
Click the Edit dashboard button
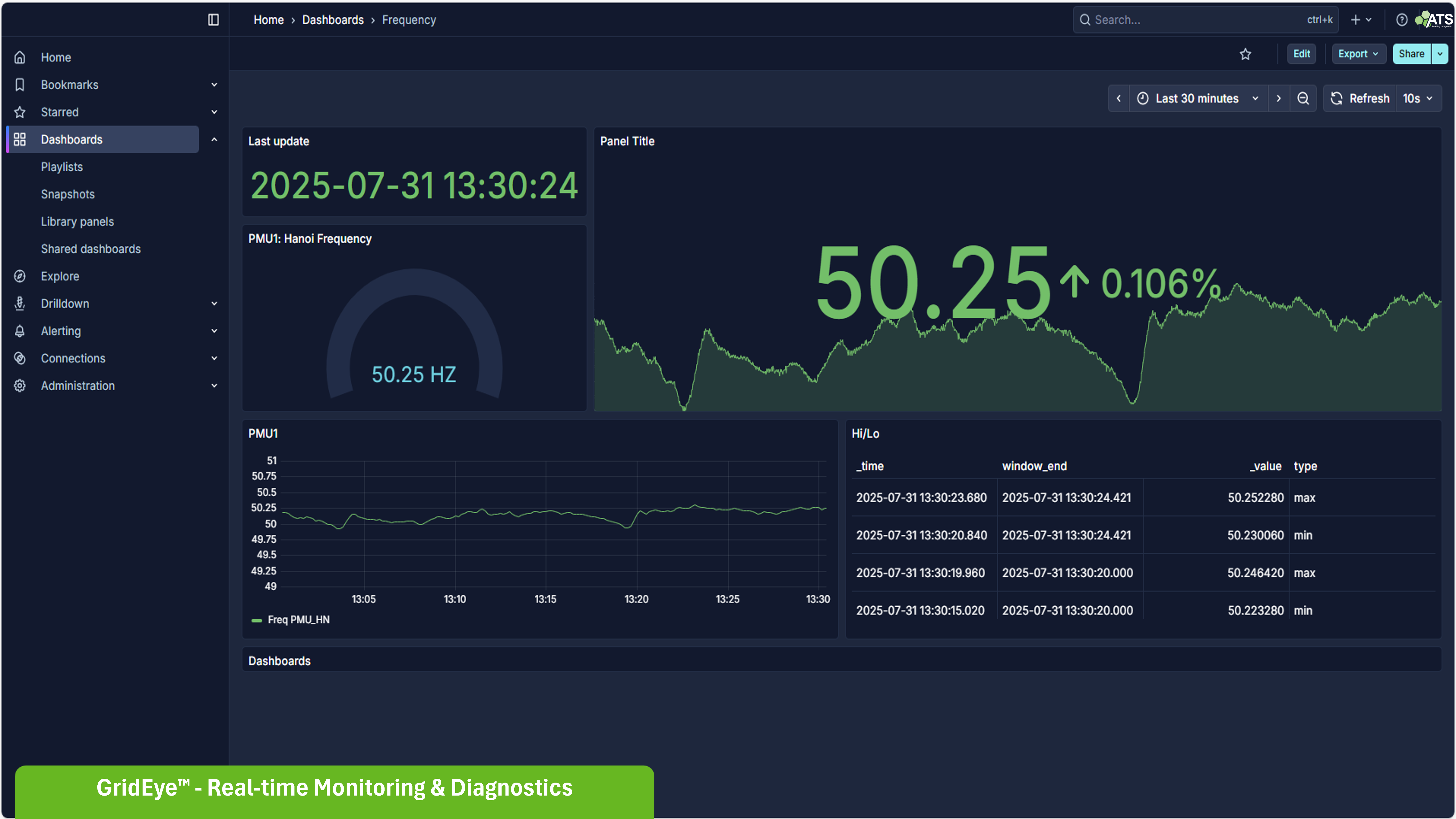point(1301,54)
